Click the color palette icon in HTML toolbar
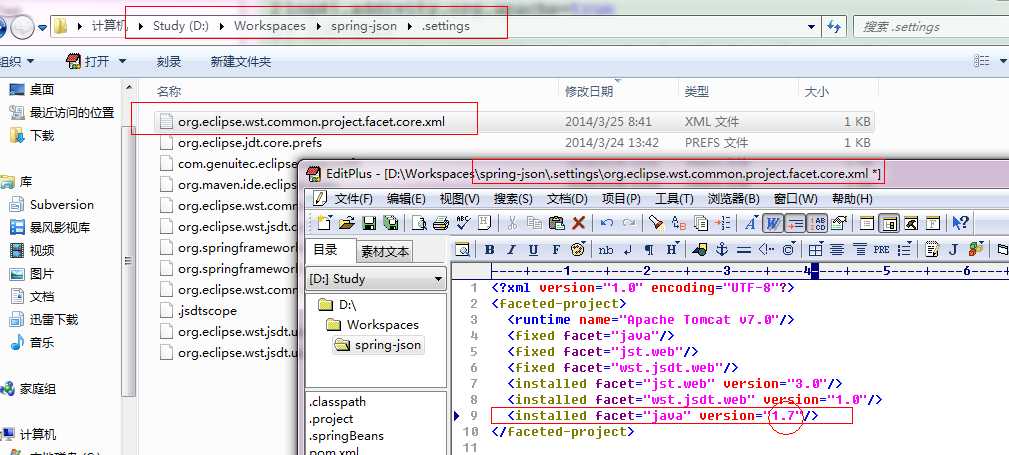This screenshot has width=1009, height=455. 578,249
